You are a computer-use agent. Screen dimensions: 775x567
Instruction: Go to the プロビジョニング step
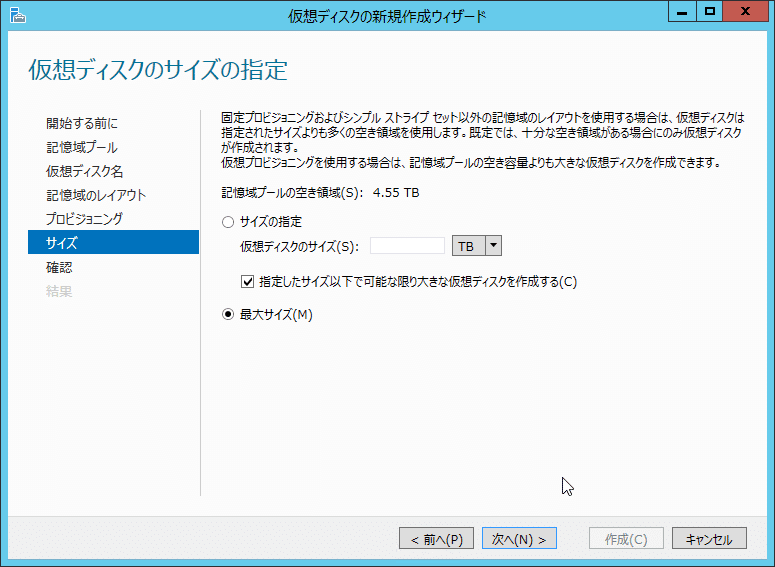pos(84,218)
